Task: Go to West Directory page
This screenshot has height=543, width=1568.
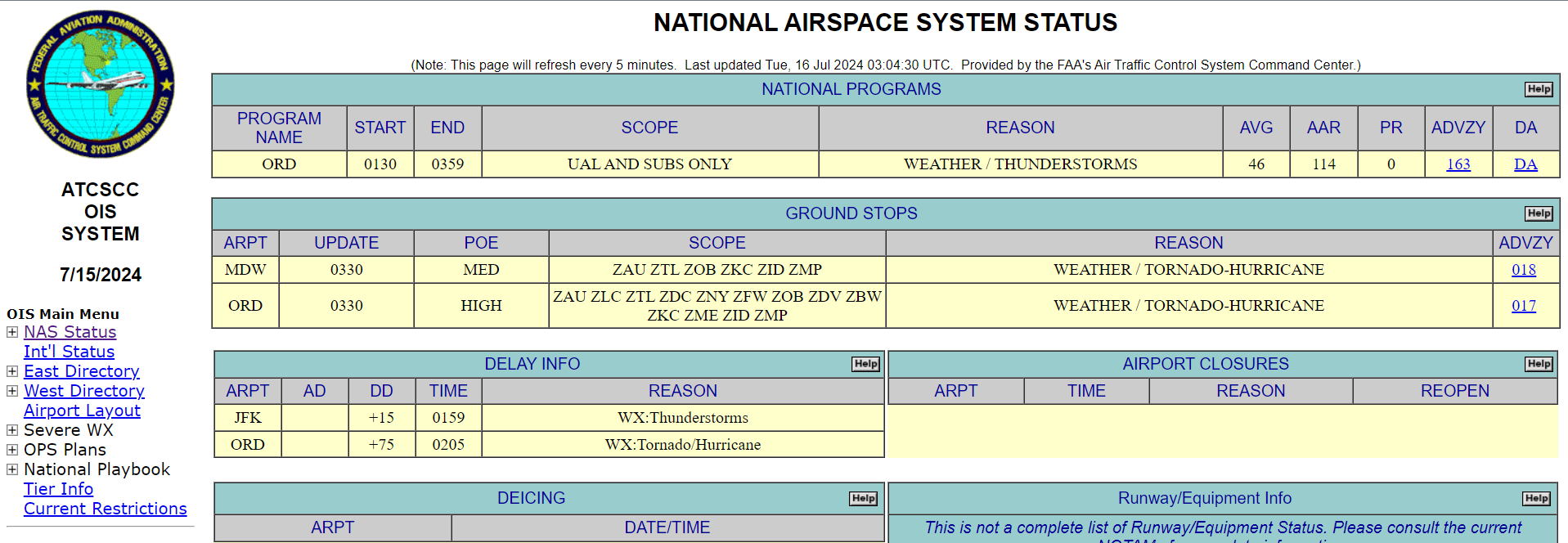Action: point(84,391)
